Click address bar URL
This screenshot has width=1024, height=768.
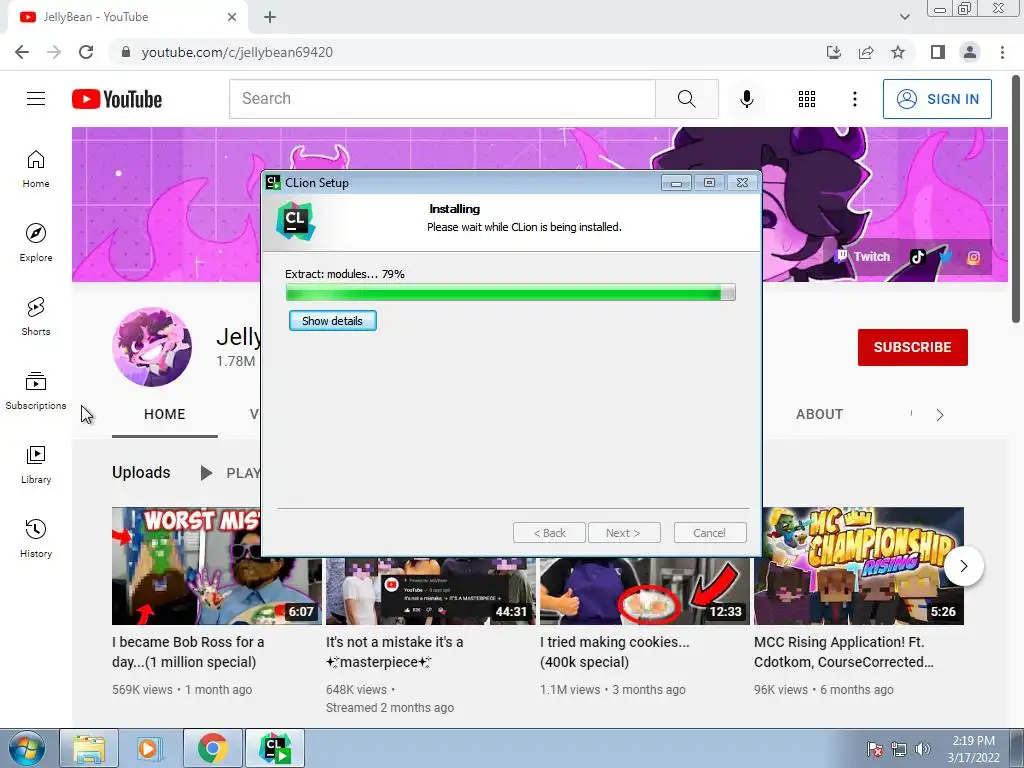tap(237, 52)
